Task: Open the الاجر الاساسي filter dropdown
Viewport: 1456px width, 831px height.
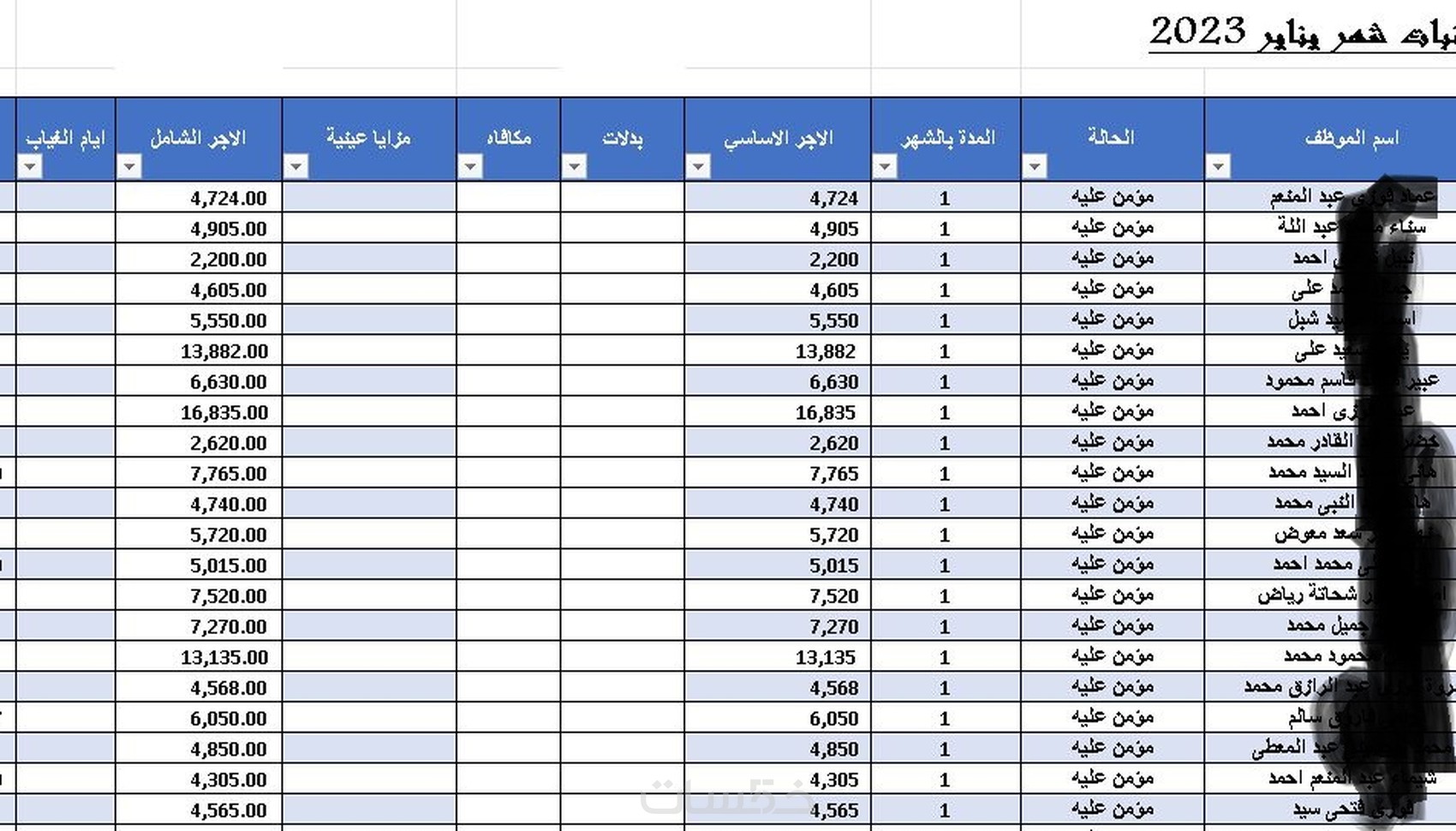Action: tap(698, 166)
